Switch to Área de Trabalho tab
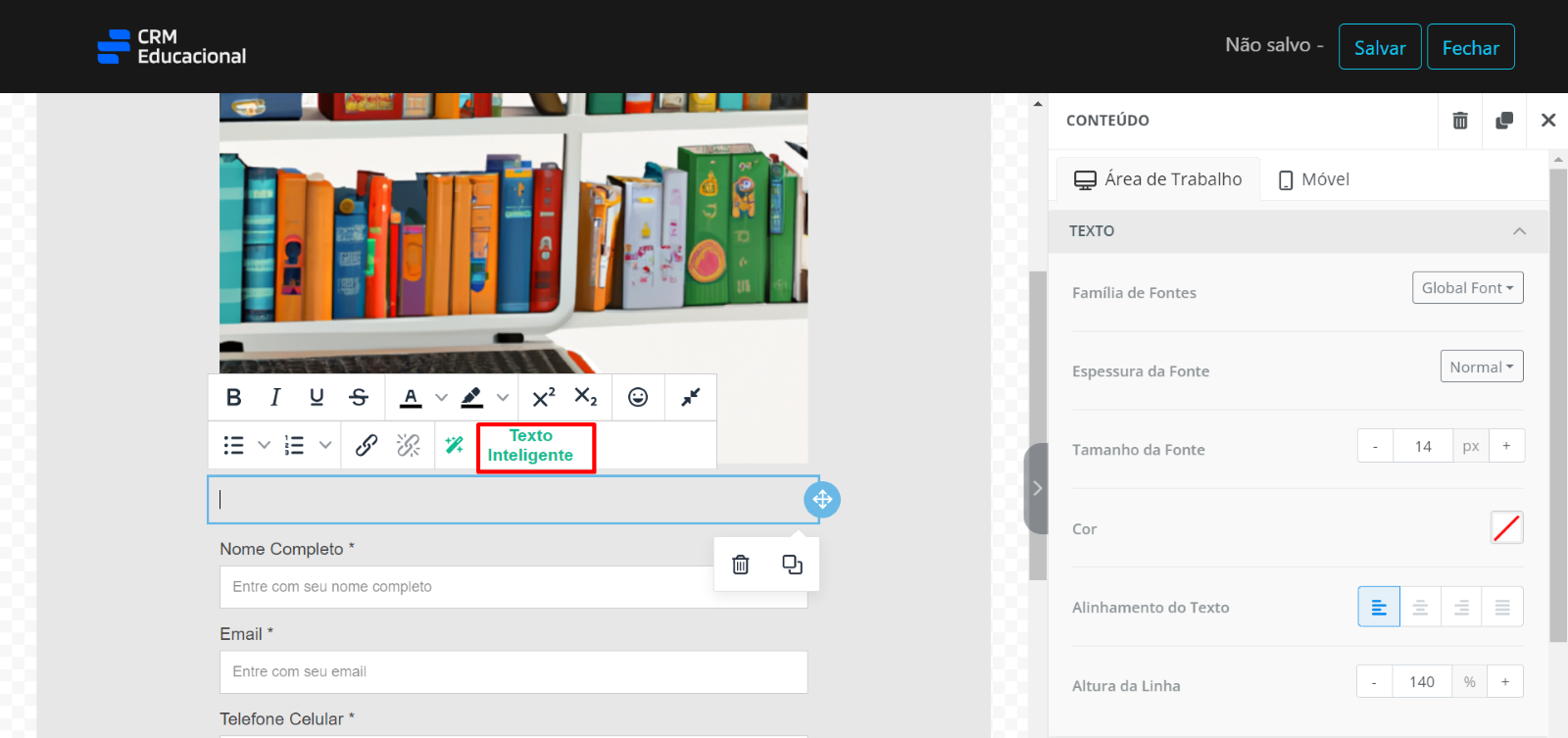Screen dimensions: 1568x738 1158,179
